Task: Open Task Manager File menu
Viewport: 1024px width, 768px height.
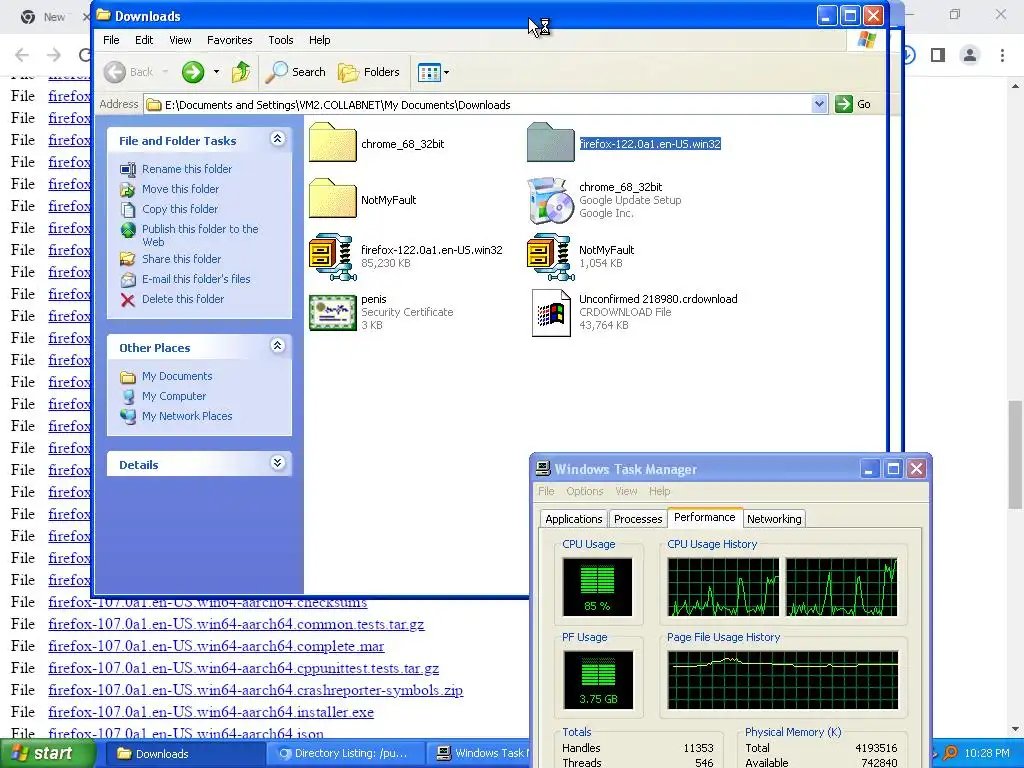Action: (x=546, y=491)
